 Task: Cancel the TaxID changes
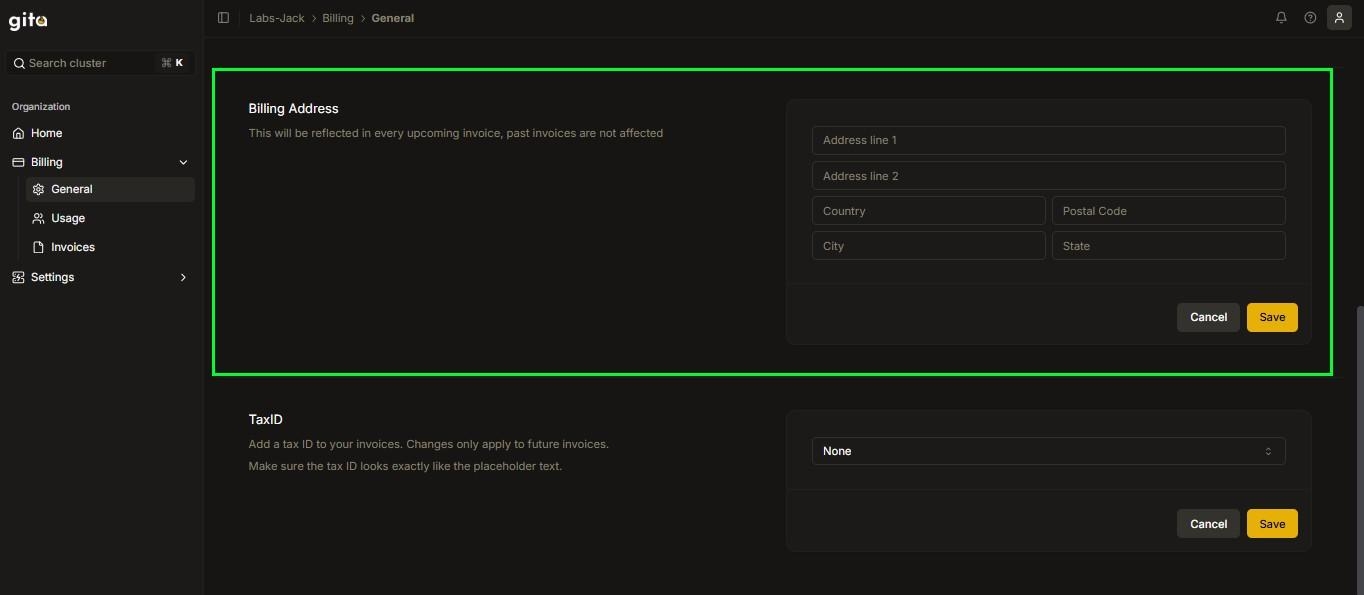click(x=1208, y=524)
